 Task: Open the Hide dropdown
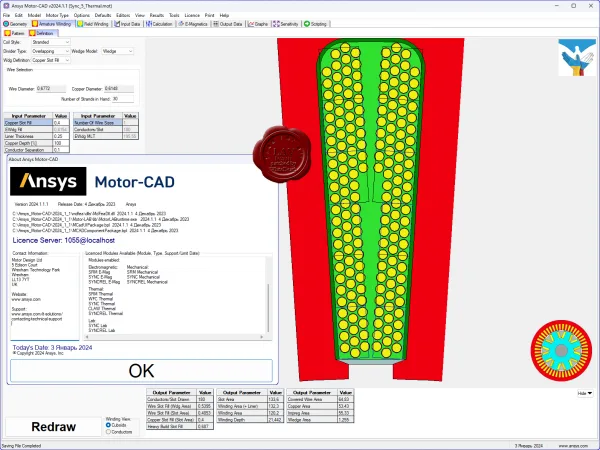click(585, 393)
